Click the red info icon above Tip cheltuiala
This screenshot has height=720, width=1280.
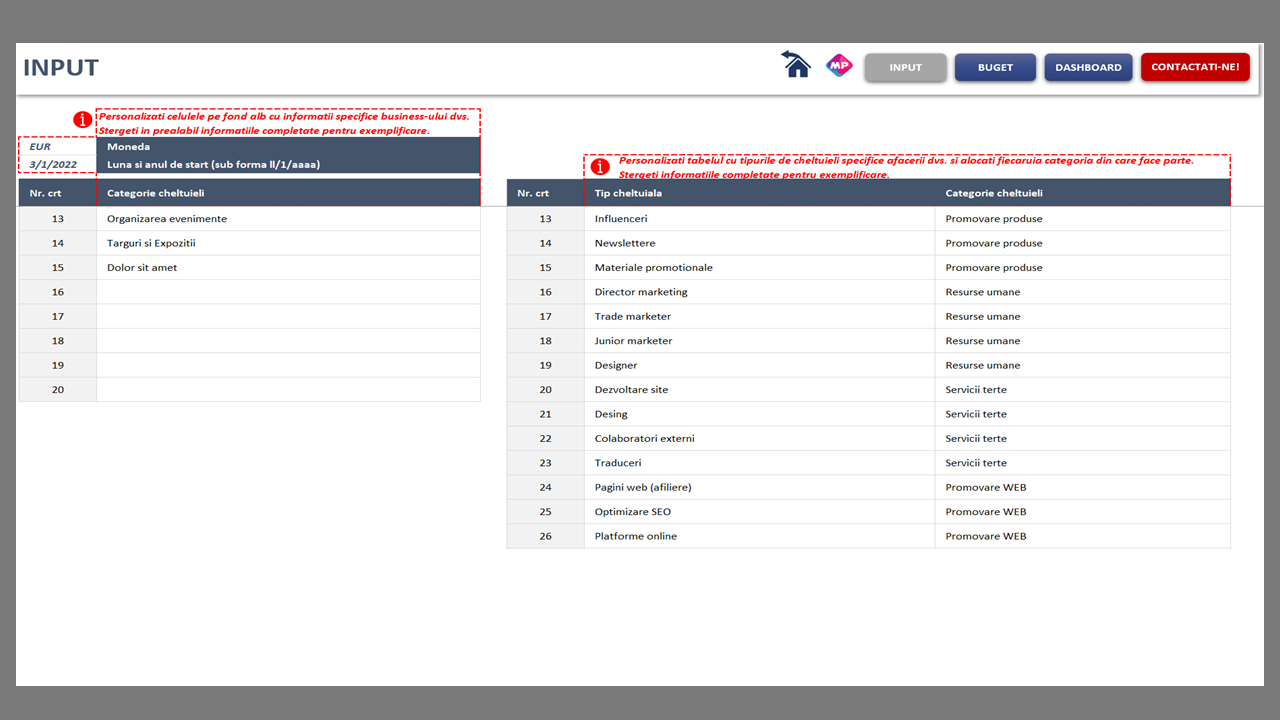pos(600,167)
